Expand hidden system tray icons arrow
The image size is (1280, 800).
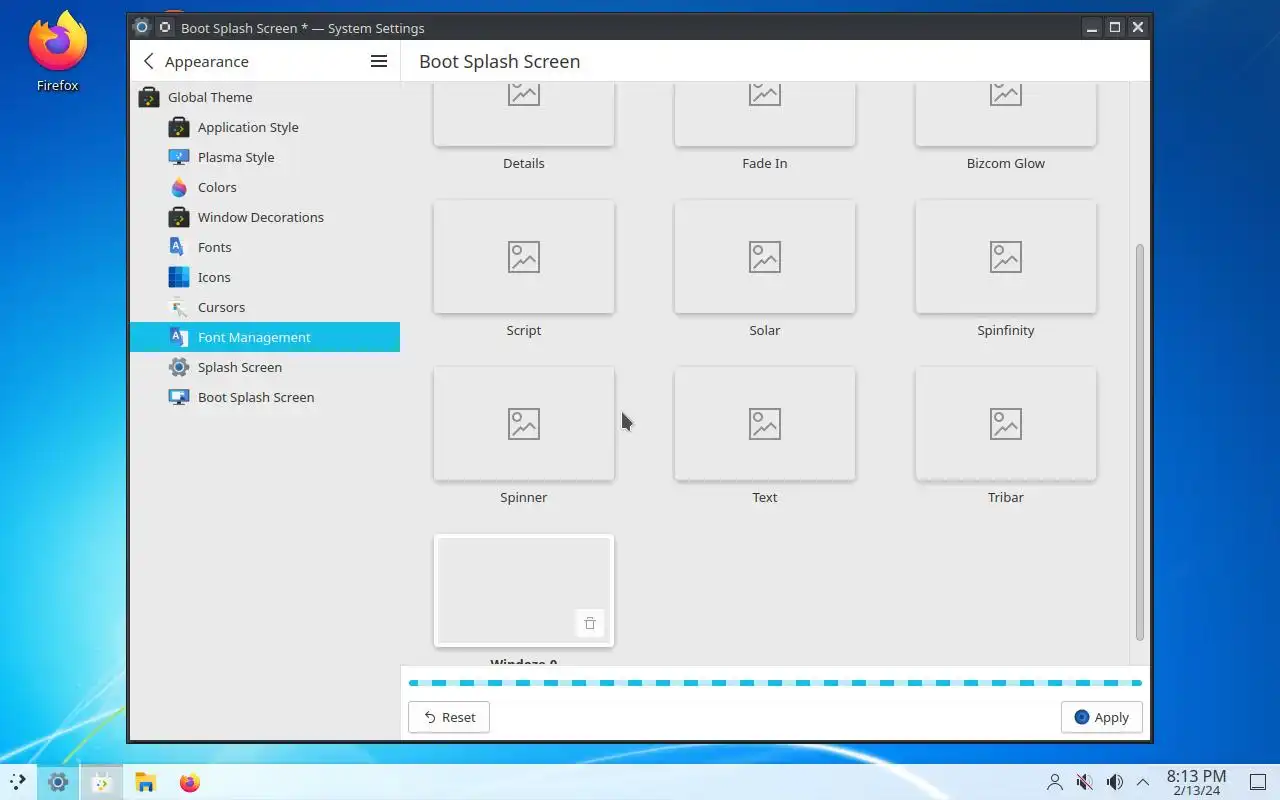click(1143, 782)
